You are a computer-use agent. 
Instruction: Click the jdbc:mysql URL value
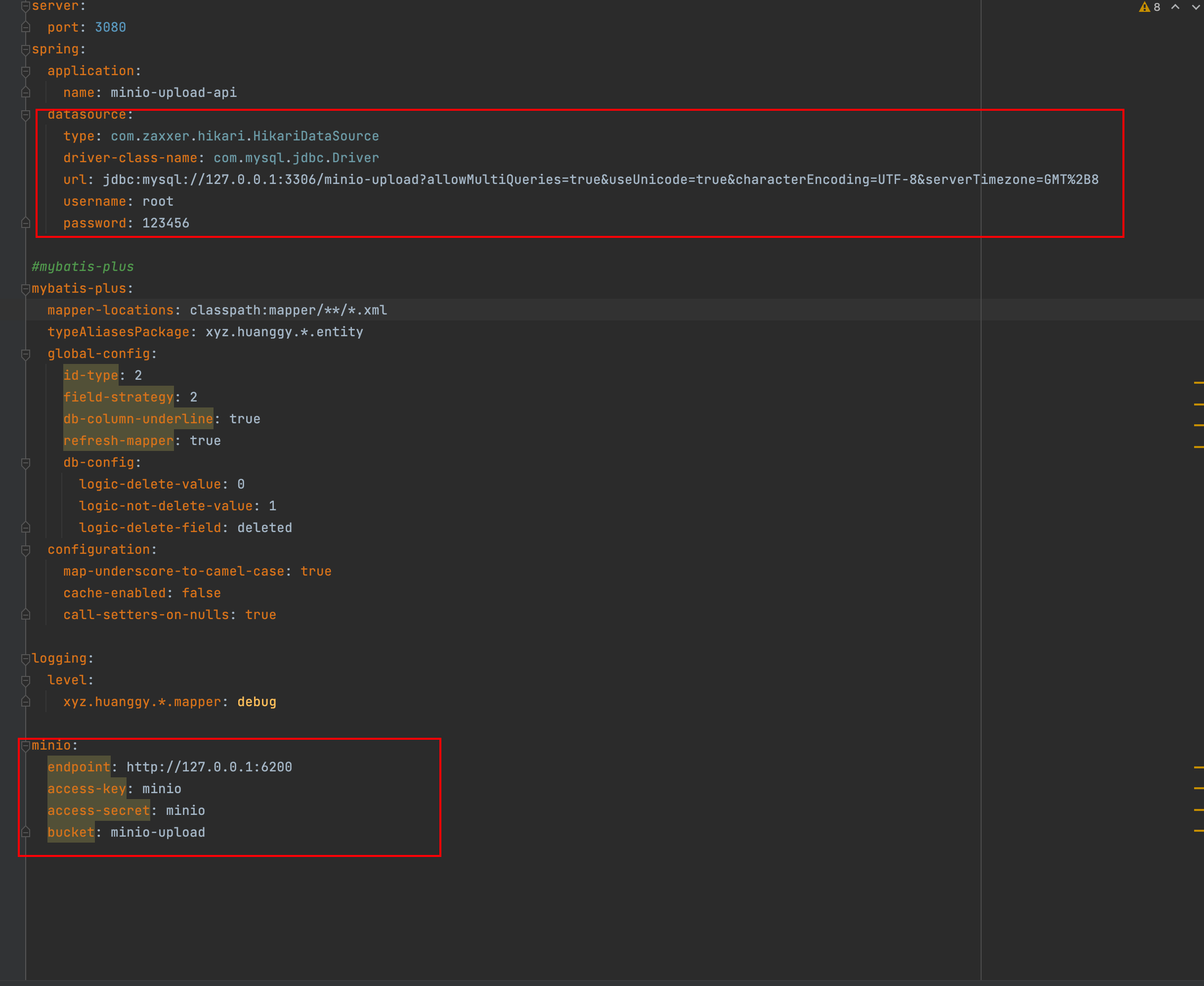pos(601,179)
